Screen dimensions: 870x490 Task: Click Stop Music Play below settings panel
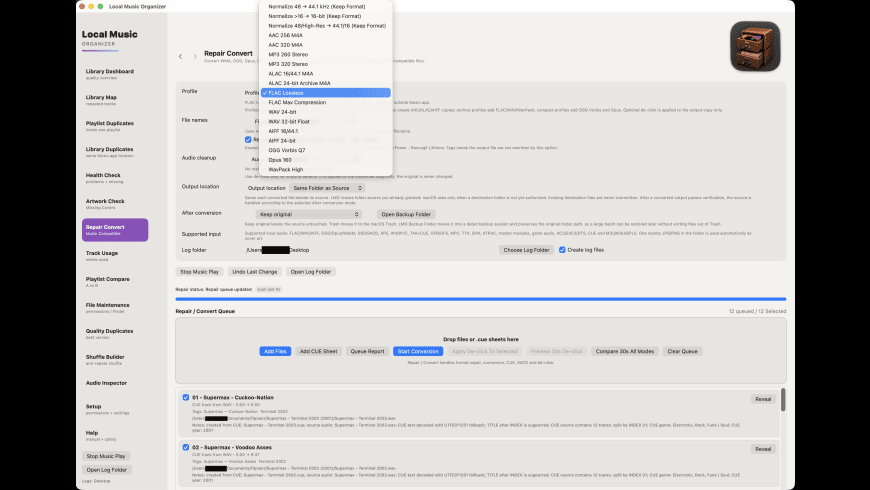199,272
